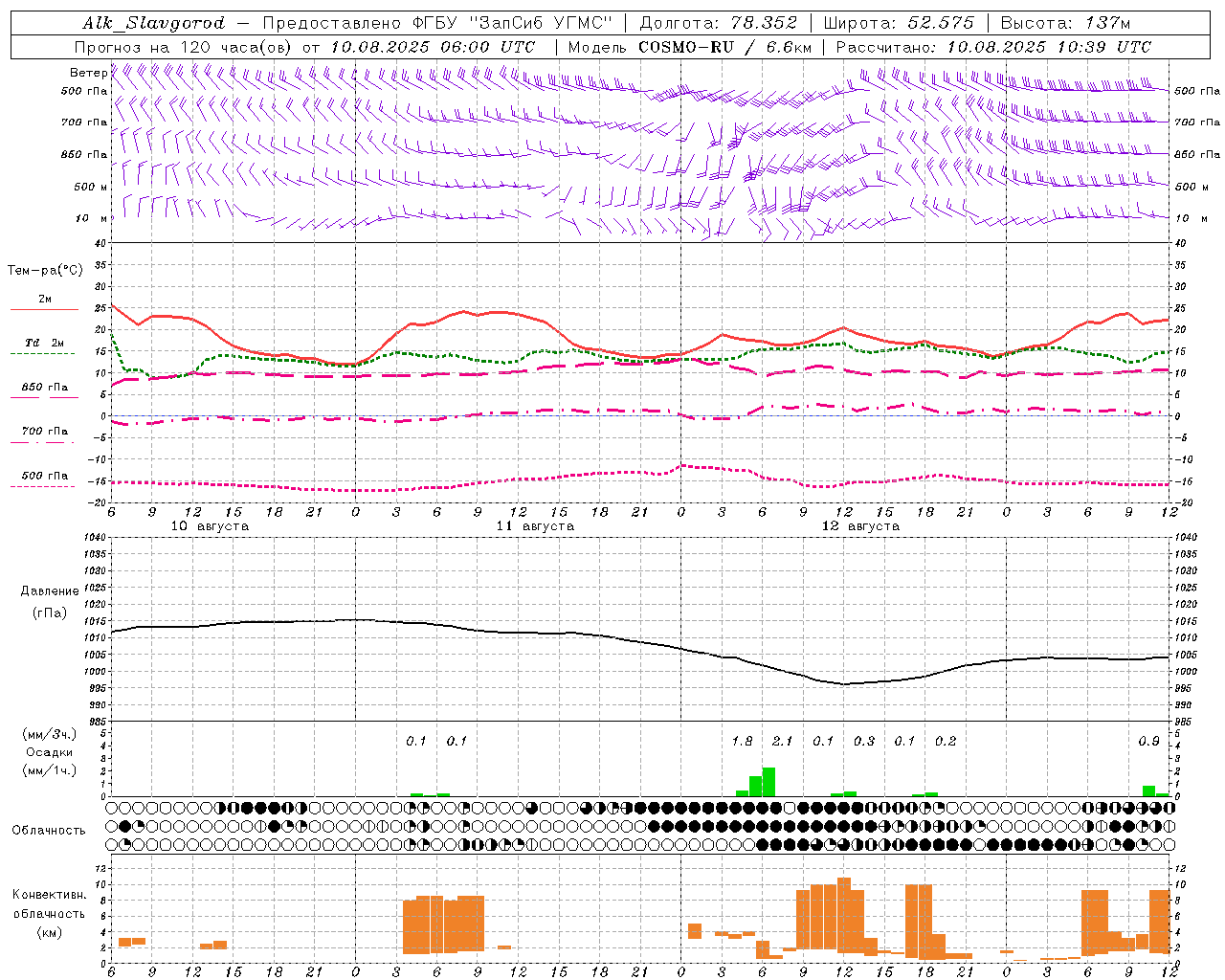The width and height of the screenshot is (1225, 980).
Task: Click the '(км)' unit label under convective cloud
Action: 49,932
